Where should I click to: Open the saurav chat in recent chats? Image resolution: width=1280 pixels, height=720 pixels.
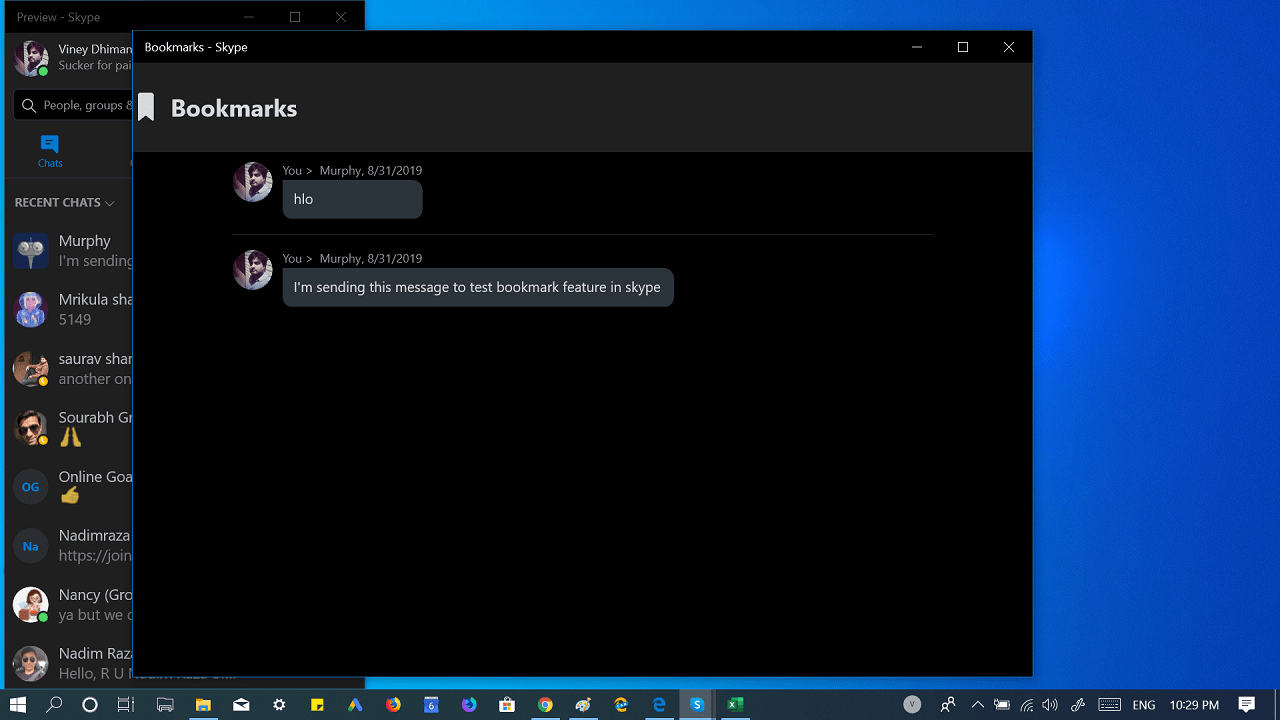[69, 368]
